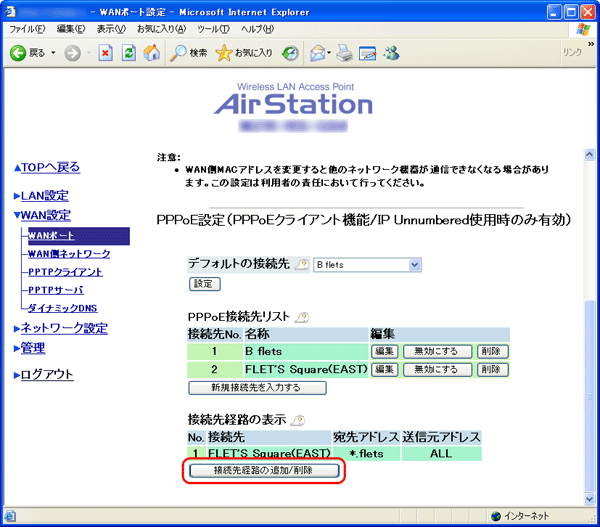
Task: Click 編集 for FLET'S Square(EAST) row
Action: tap(385, 369)
